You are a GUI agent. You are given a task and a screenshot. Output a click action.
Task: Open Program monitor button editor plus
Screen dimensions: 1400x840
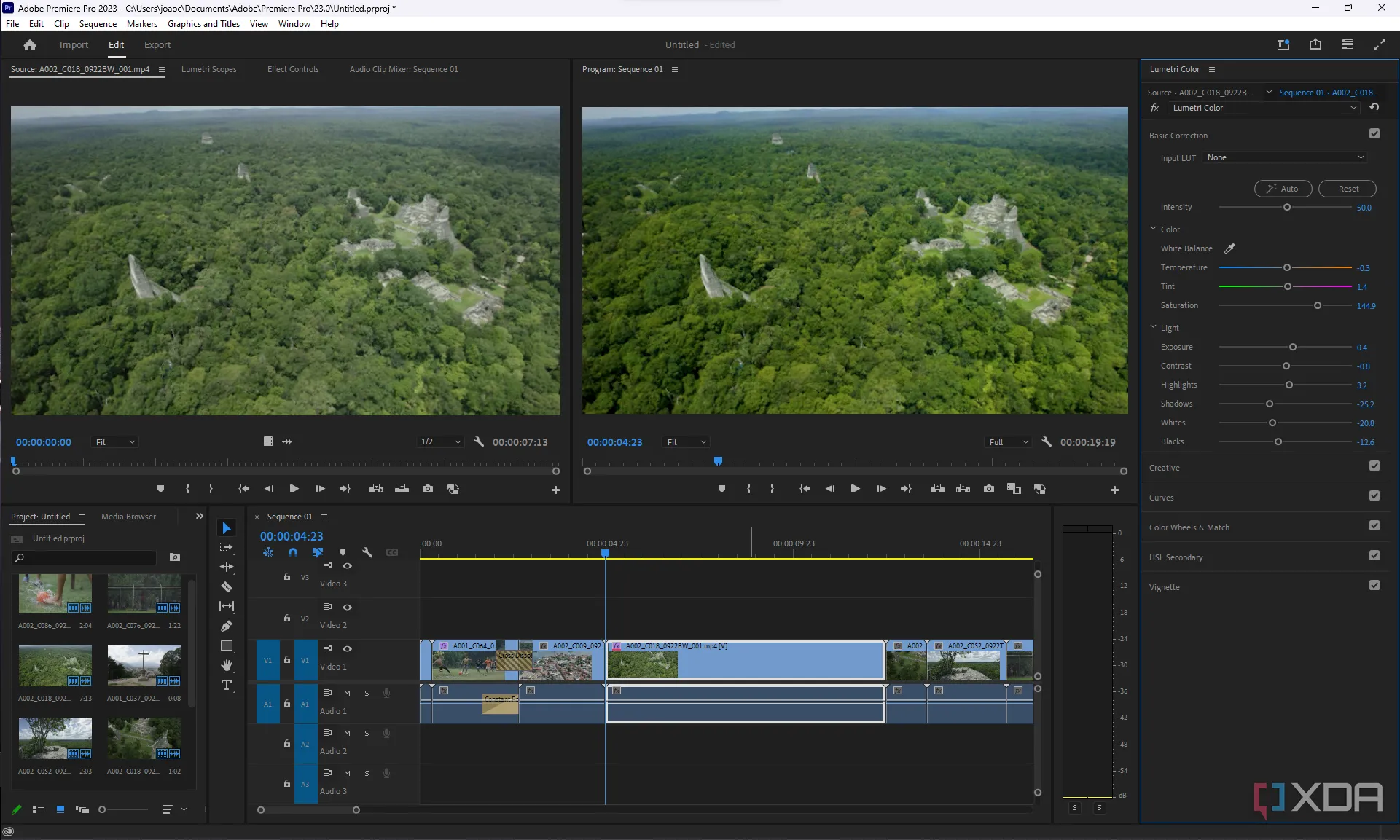tap(1114, 490)
